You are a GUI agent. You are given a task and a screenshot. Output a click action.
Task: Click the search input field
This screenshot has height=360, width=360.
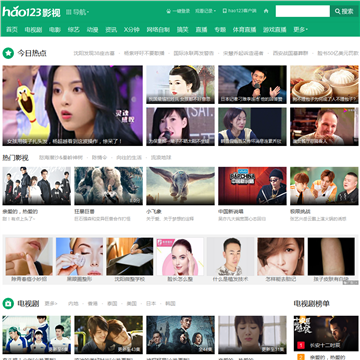[x=303, y=11]
